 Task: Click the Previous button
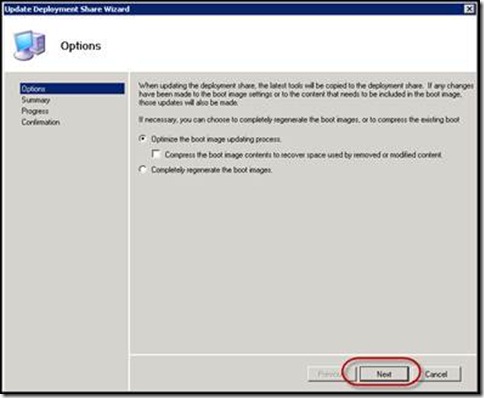coord(332,374)
